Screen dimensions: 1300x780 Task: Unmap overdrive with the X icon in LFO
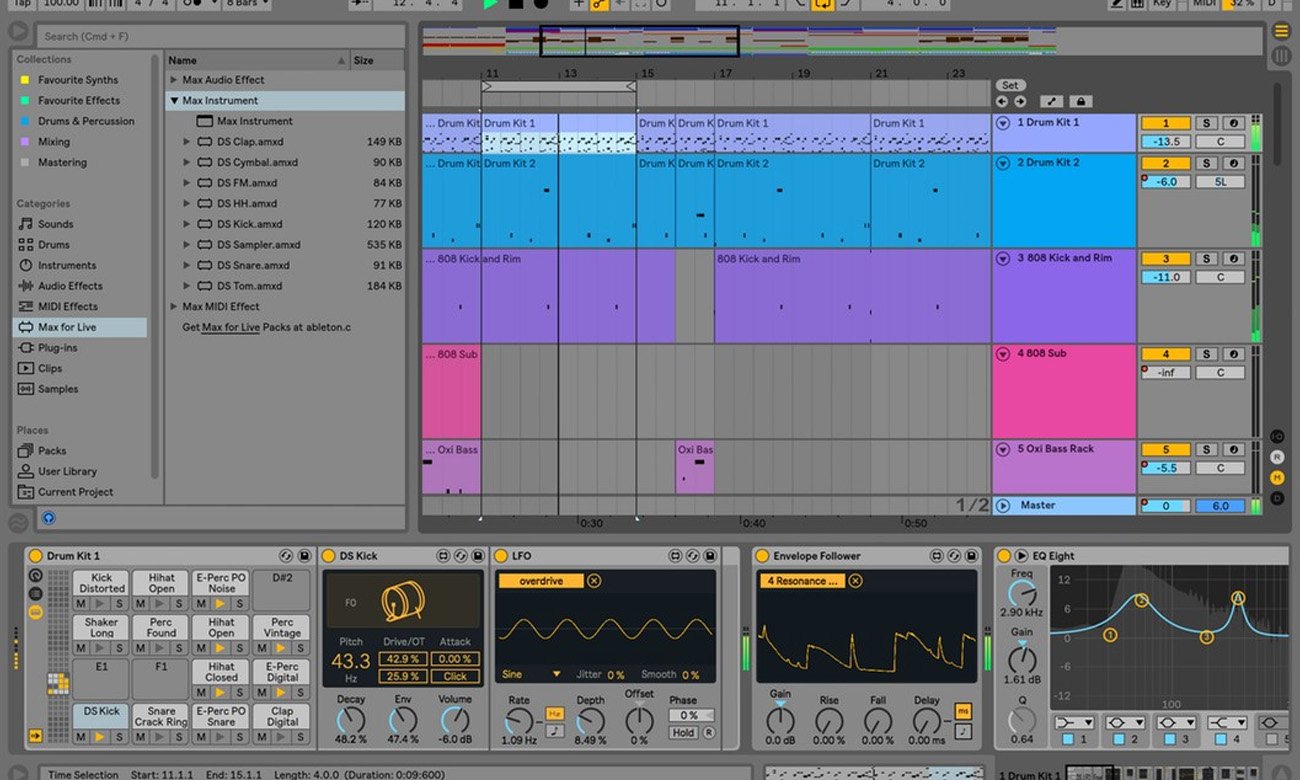pos(594,581)
